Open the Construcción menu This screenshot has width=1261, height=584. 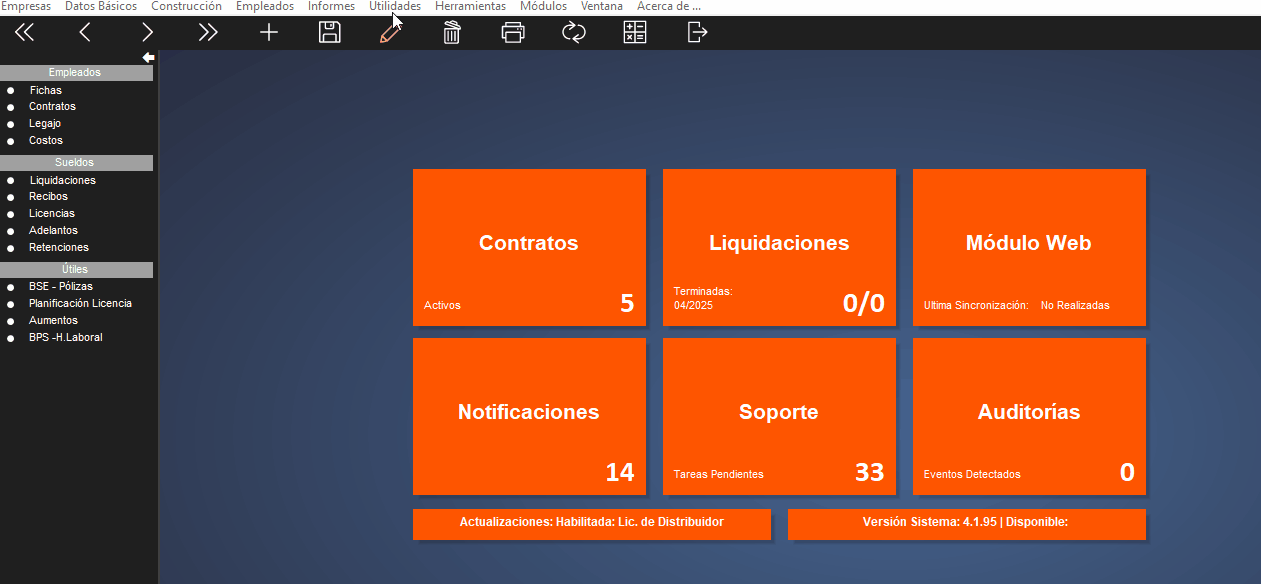point(187,6)
